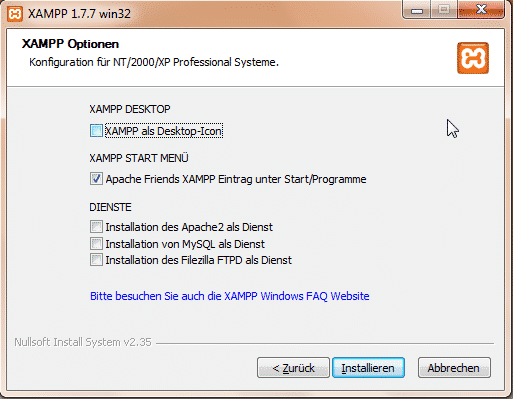
Task: Select the XAMPP DESKTOP heading text
Action: coord(130,109)
